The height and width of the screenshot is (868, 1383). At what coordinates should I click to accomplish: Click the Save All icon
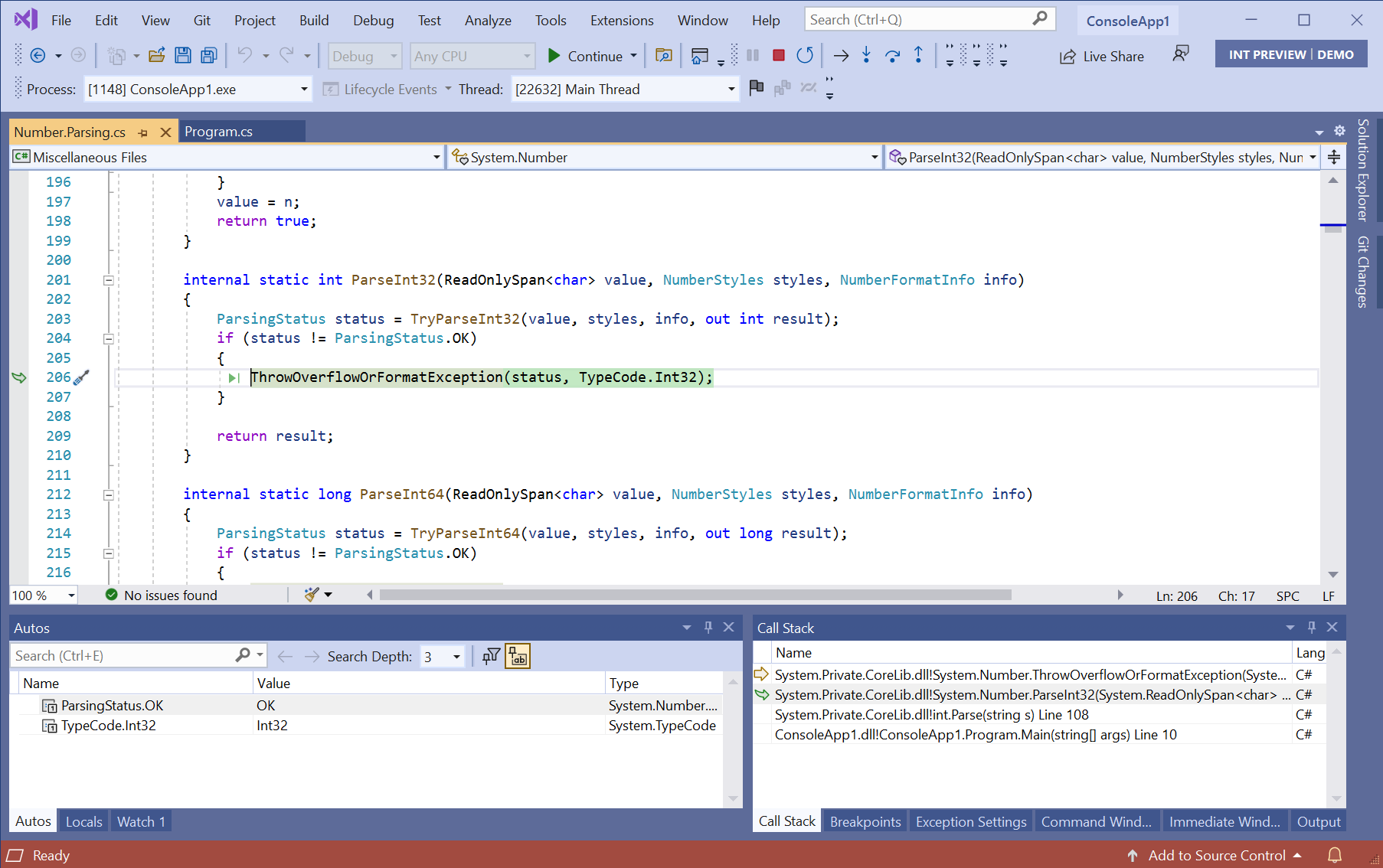tap(209, 55)
